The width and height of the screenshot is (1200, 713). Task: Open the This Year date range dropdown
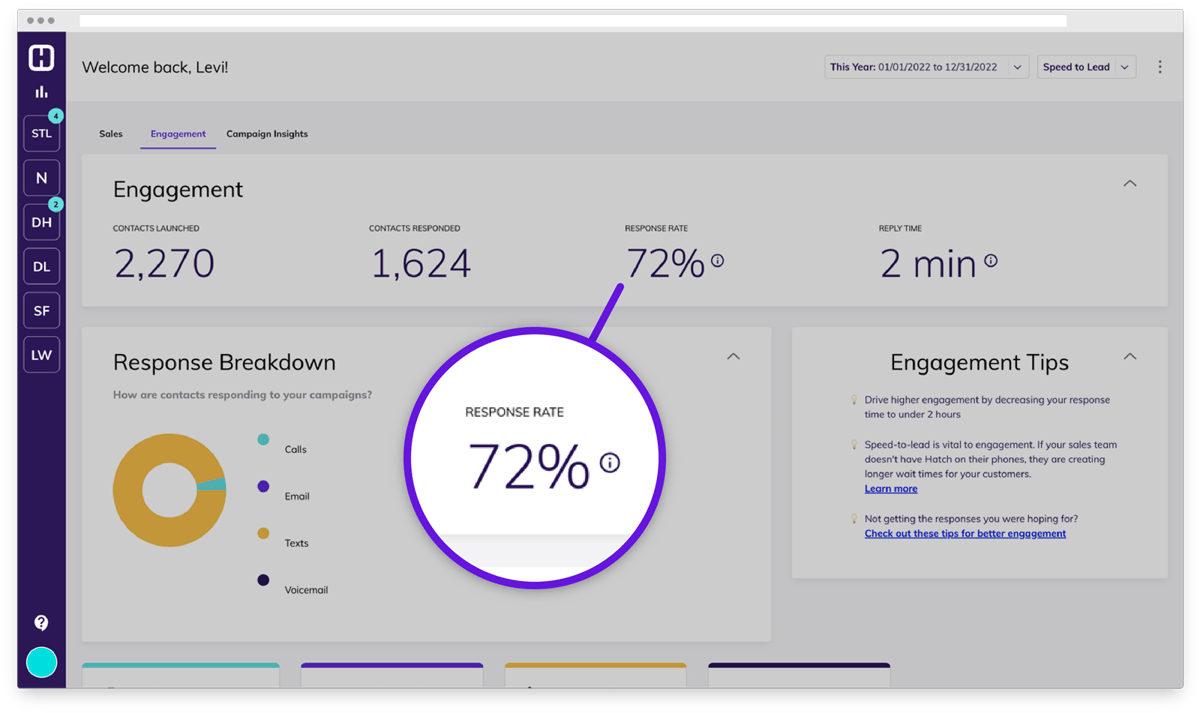pyautogui.click(x=925, y=66)
